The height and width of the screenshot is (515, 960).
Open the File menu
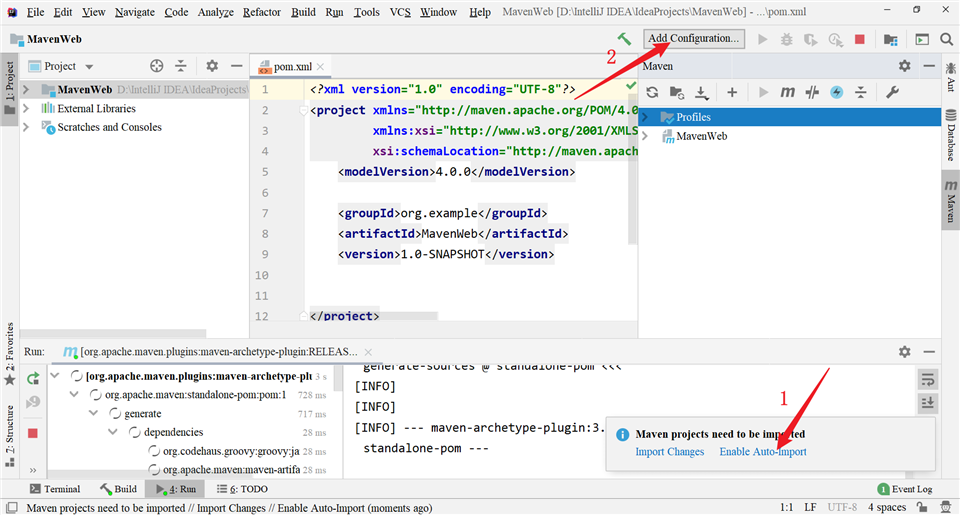pos(36,12)
